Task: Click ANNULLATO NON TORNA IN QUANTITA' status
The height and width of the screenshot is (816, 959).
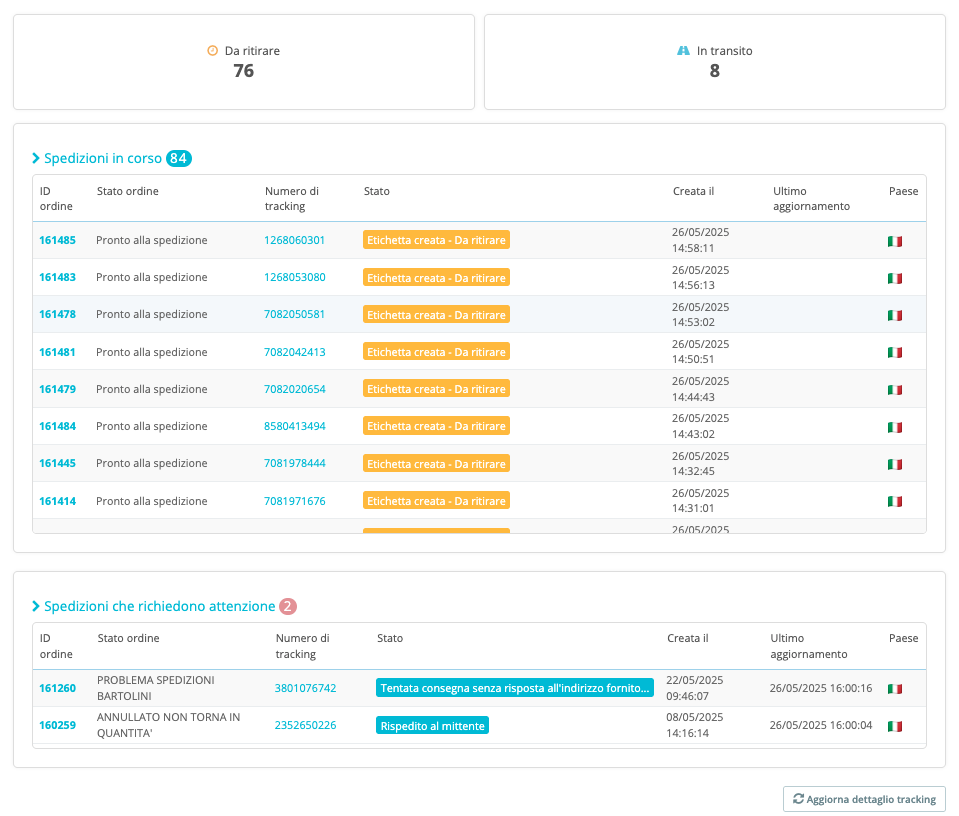Action: click(x=169, y=725)
